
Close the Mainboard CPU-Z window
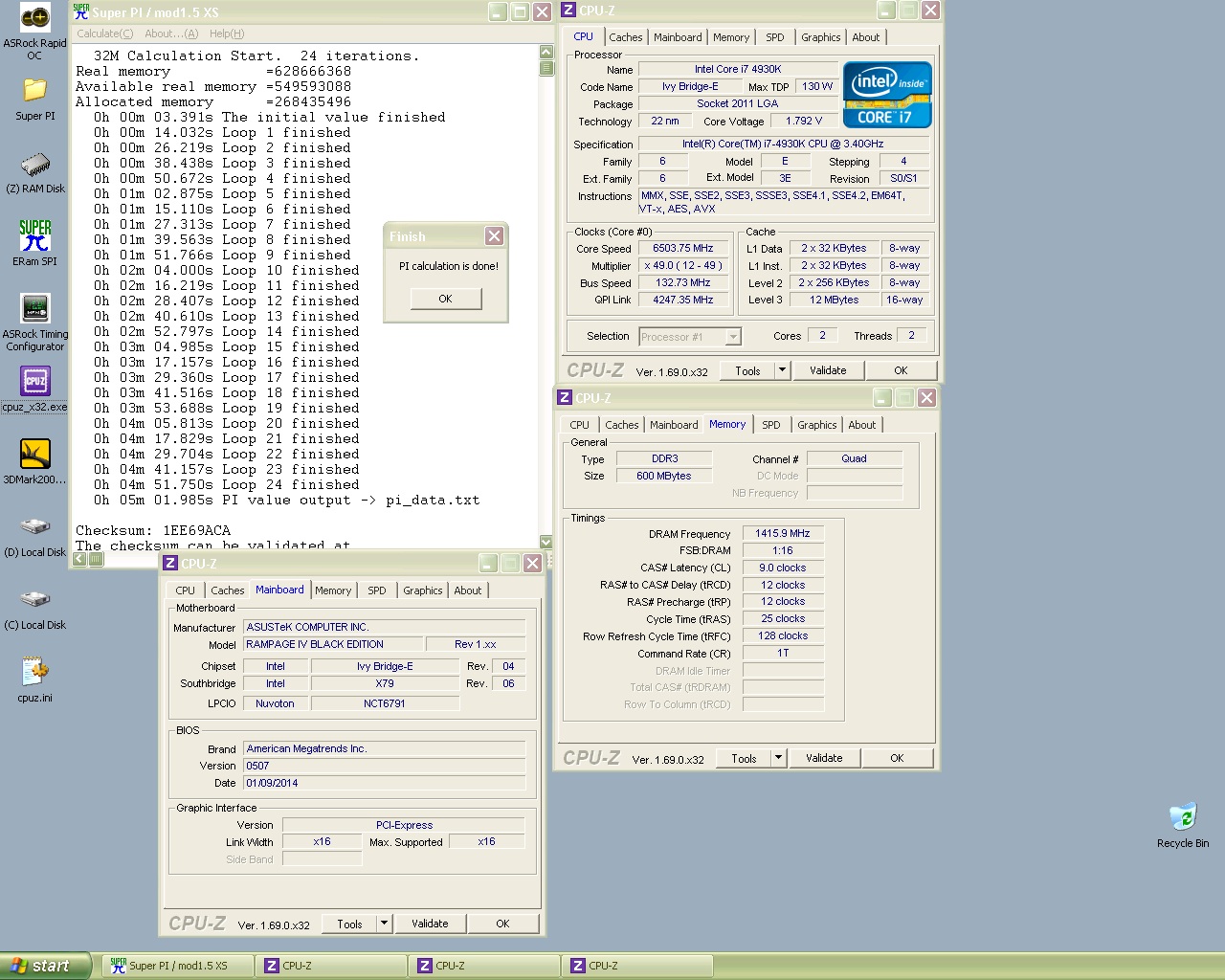pos(533,564)
